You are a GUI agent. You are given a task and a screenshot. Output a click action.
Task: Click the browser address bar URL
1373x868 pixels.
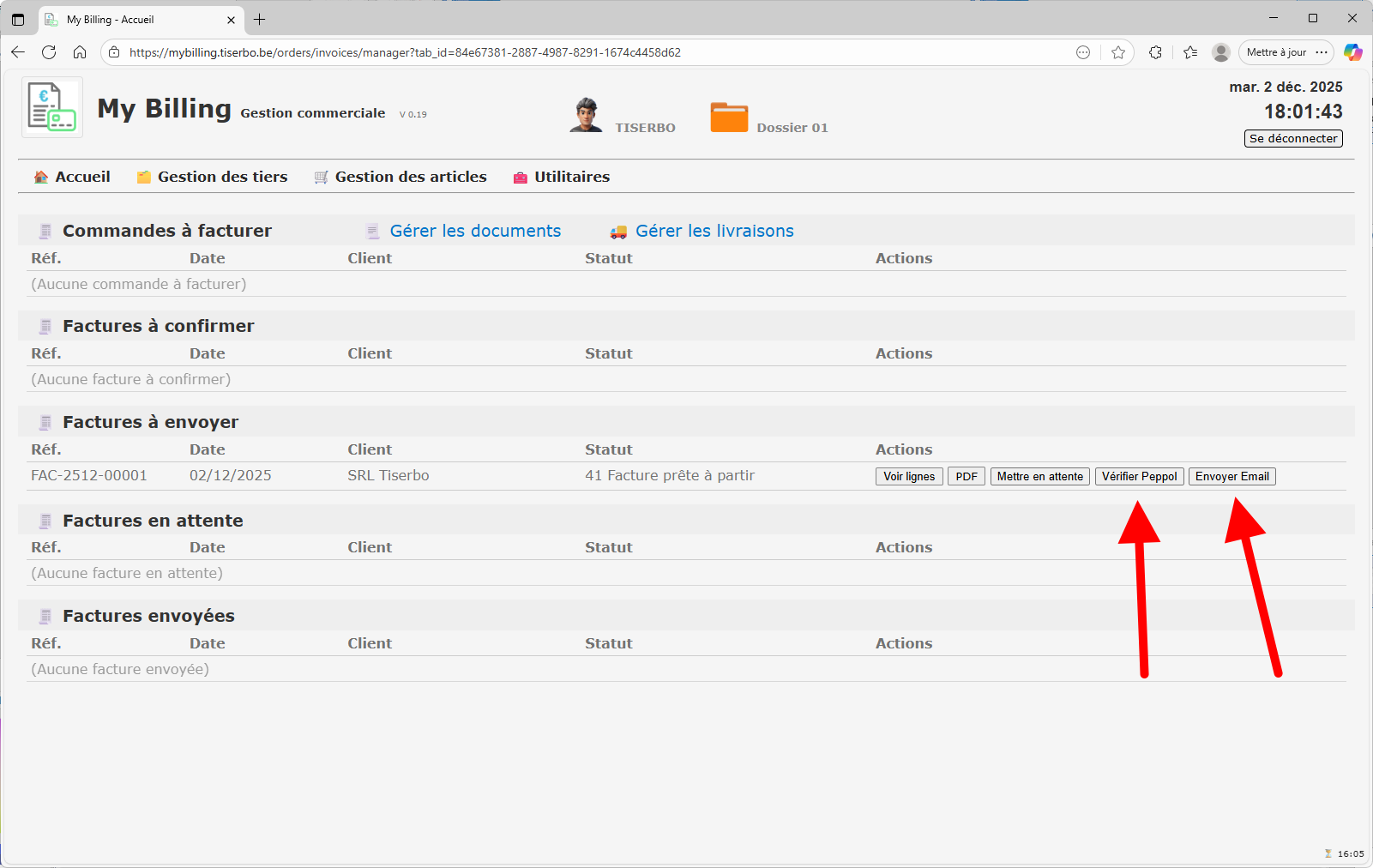pyautogui.click(x=405, y=52)
